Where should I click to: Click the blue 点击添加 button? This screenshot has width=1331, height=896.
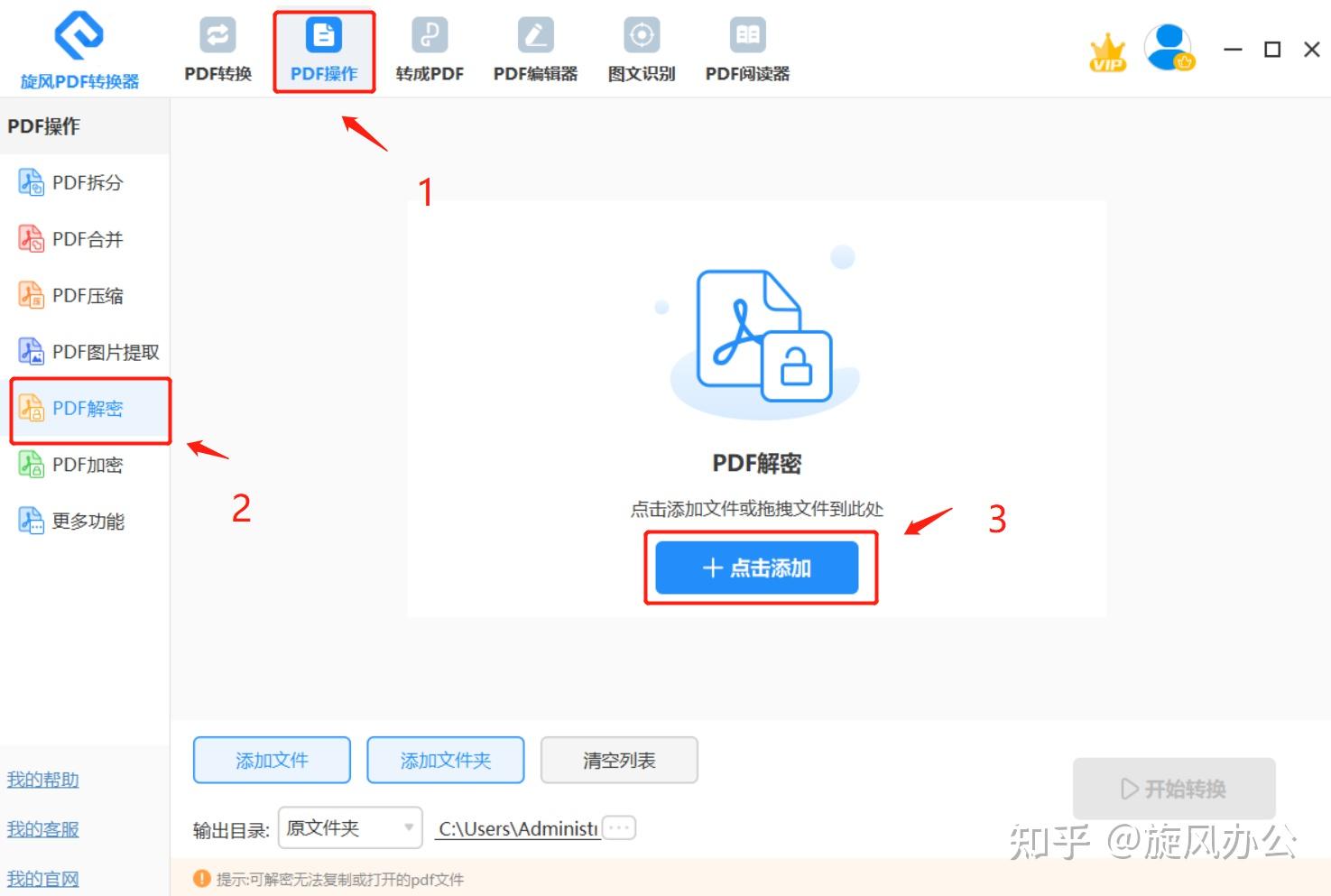[x=756, y=568]
